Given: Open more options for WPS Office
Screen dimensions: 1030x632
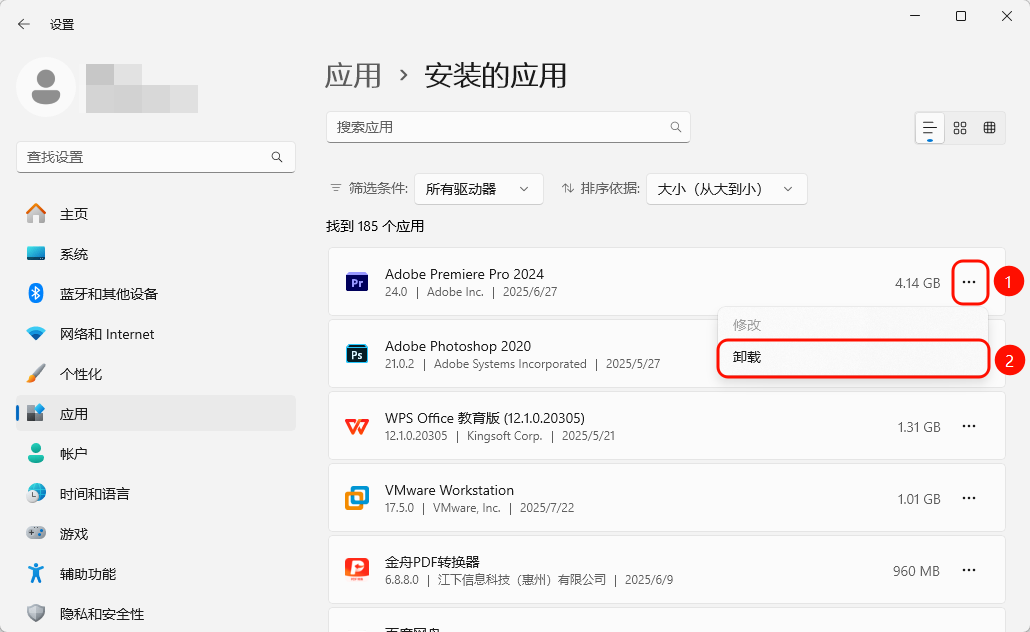Looking at the screenshot, I should coord(969,426).
